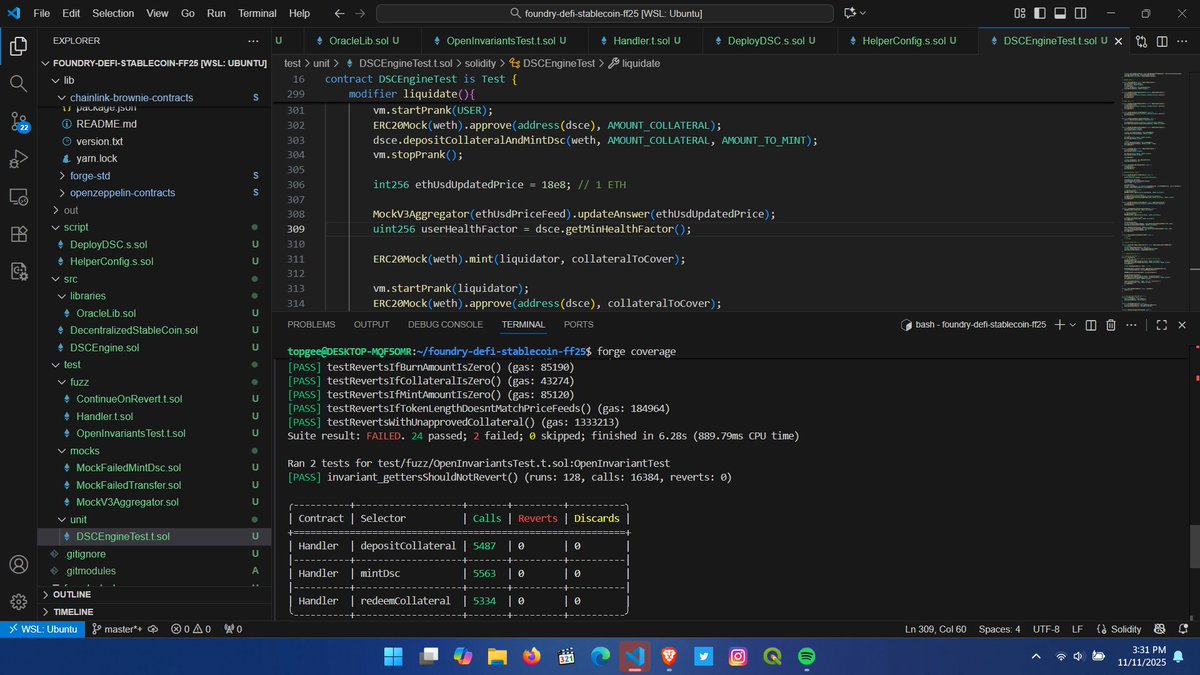Open terminal panel more actions menu
Viewport: 1200px width, 675px height.
(x=1133, y=325)
